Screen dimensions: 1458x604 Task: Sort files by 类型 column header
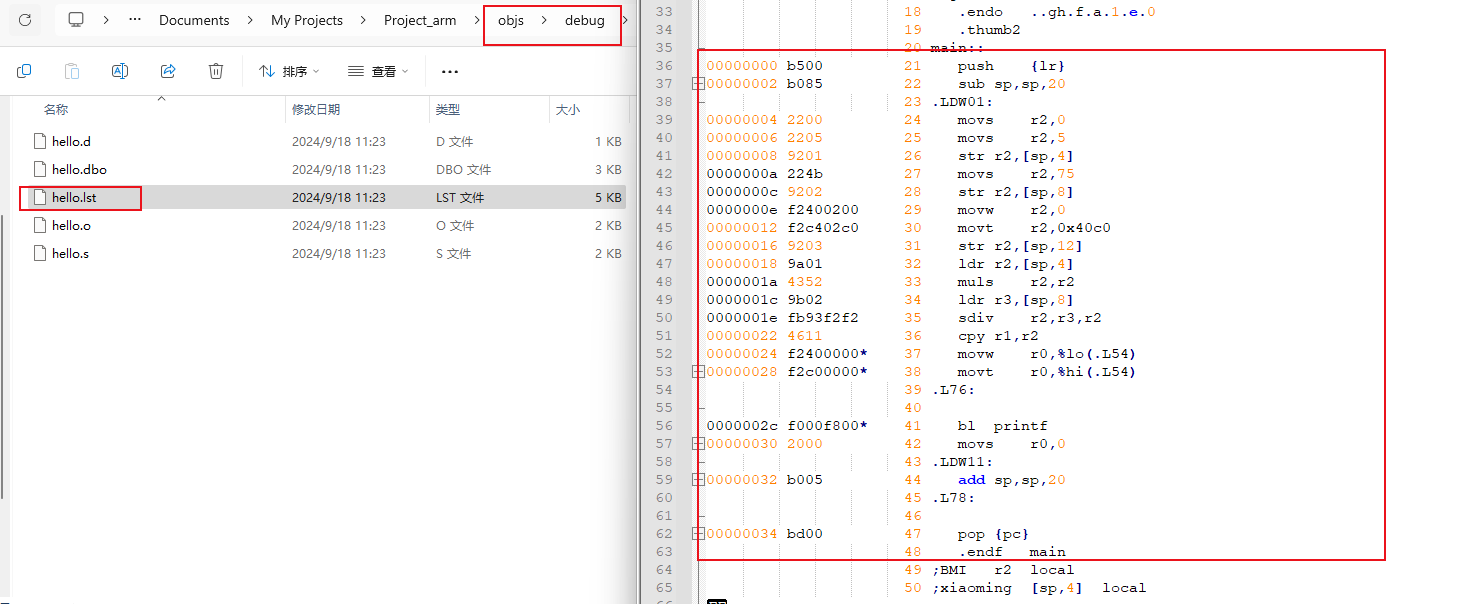(447, 110)
